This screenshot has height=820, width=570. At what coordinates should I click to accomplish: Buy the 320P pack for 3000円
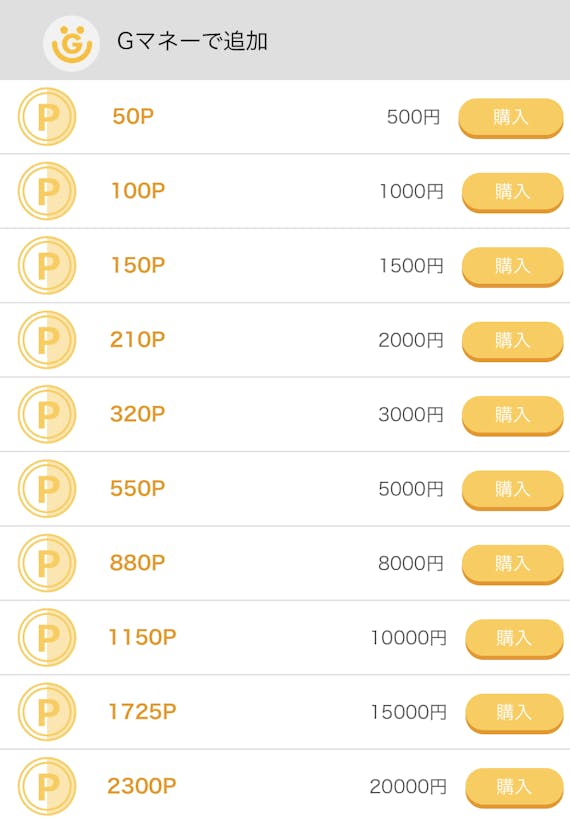point(512,415)
